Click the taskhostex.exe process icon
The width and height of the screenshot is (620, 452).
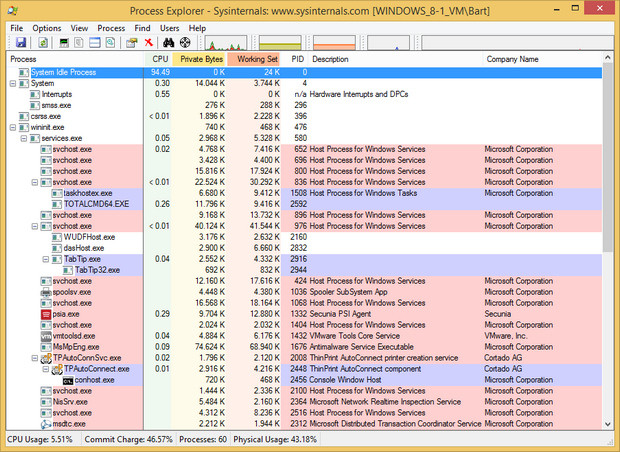(57, 193)
